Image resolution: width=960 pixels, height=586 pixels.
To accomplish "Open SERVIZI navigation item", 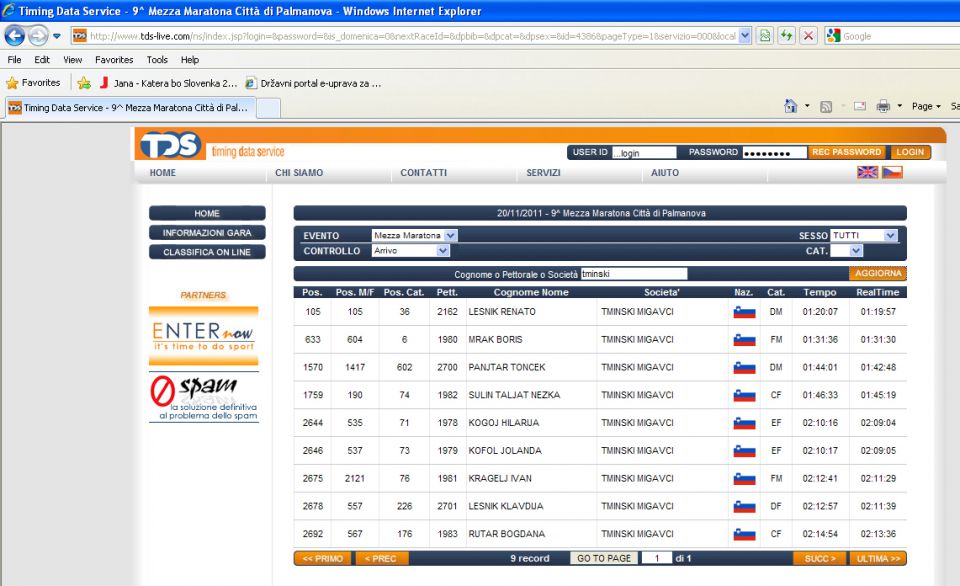I will click(543, 173).
